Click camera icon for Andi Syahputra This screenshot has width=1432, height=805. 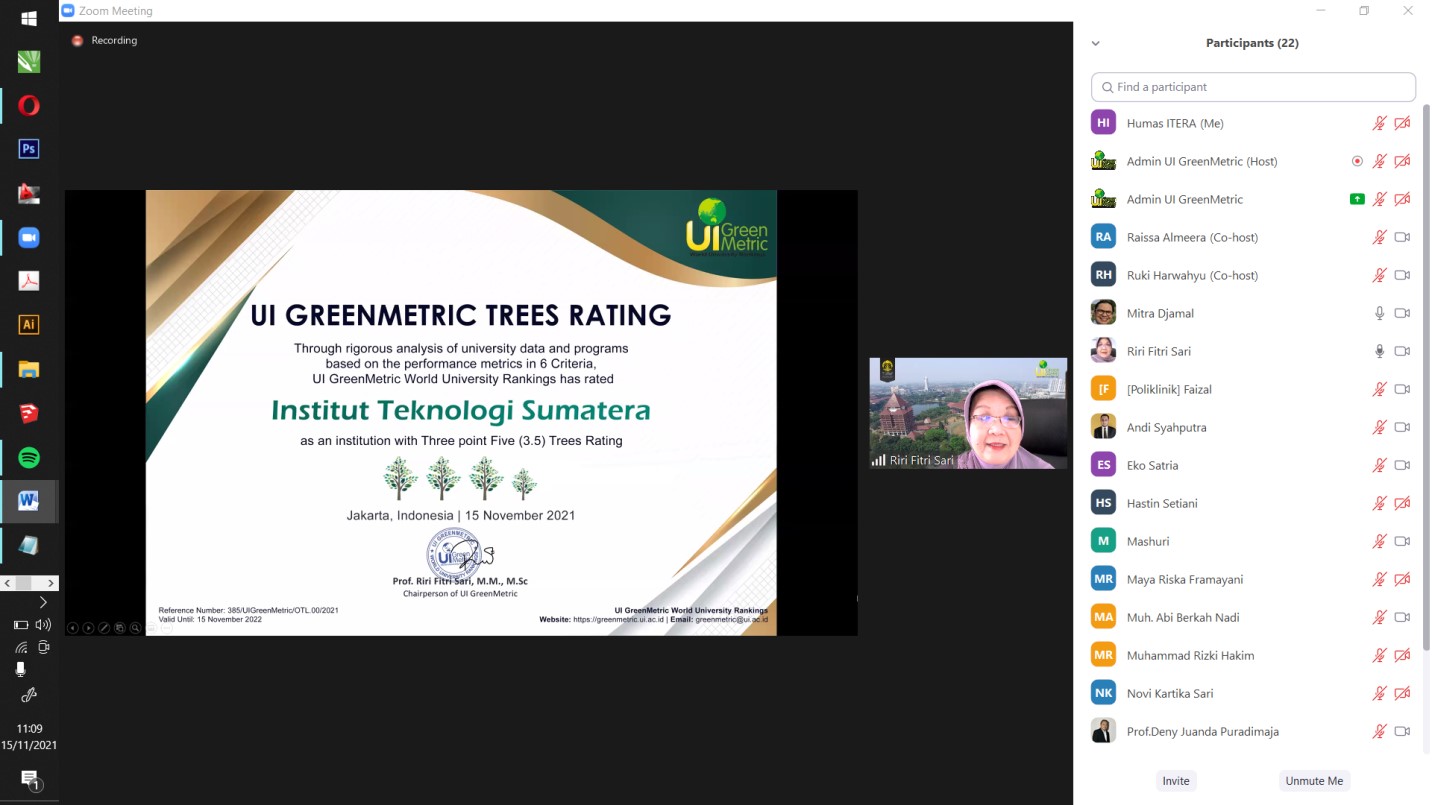(x=1402, y=427)
